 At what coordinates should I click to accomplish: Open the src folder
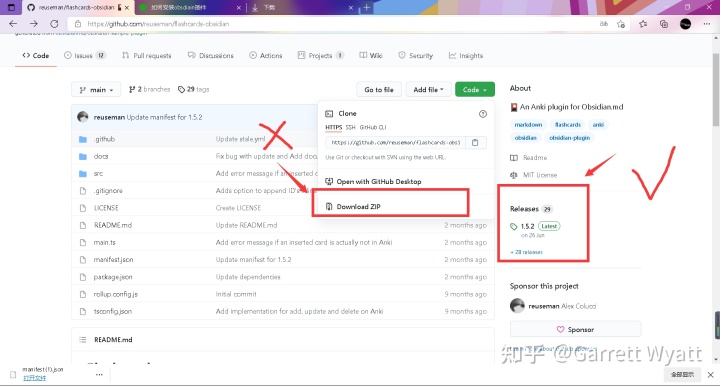(x=98, y=173)
